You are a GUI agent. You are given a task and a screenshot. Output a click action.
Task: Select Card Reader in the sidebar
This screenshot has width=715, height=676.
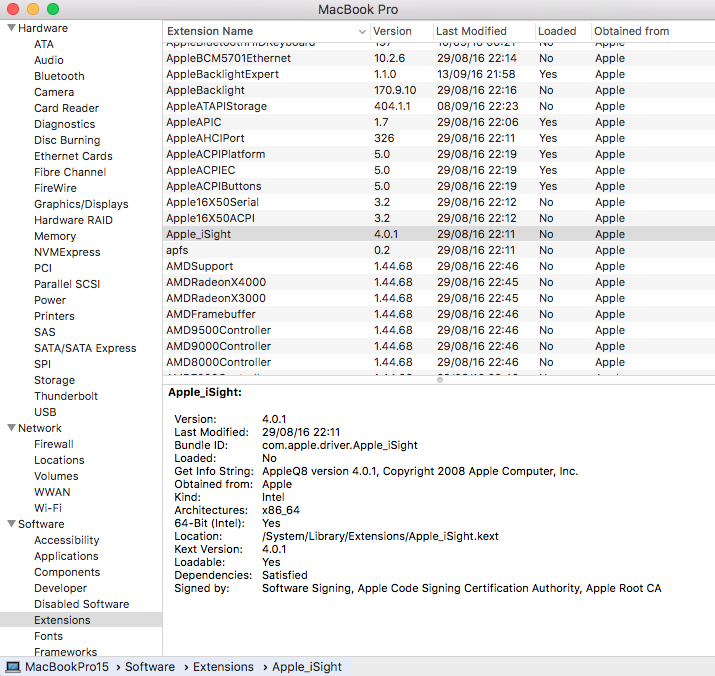click(67, 108)
